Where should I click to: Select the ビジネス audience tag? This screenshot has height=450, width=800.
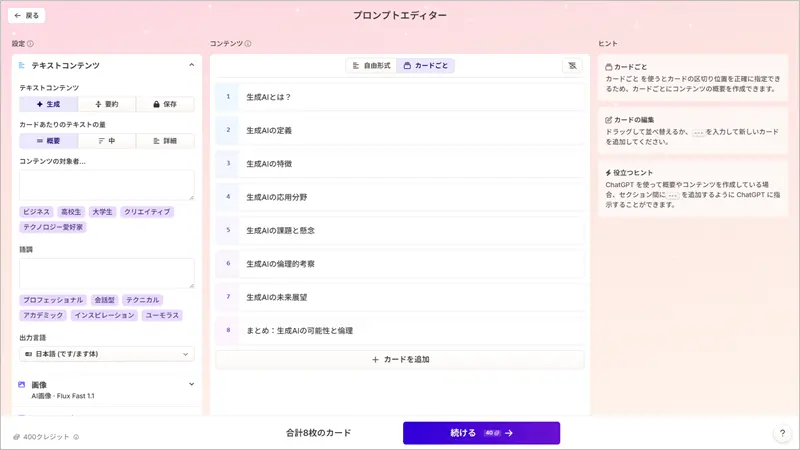(x=36, y=212)
